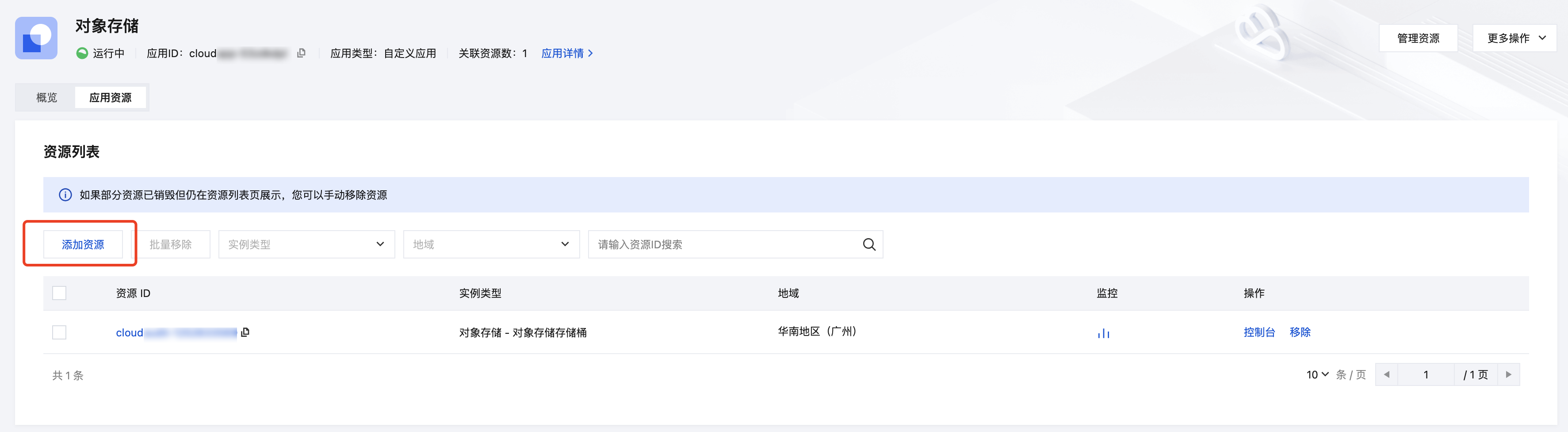This screenshot has height=432, width=1568.
Task: Go to the next page arrow
Action: point(1508,375)
